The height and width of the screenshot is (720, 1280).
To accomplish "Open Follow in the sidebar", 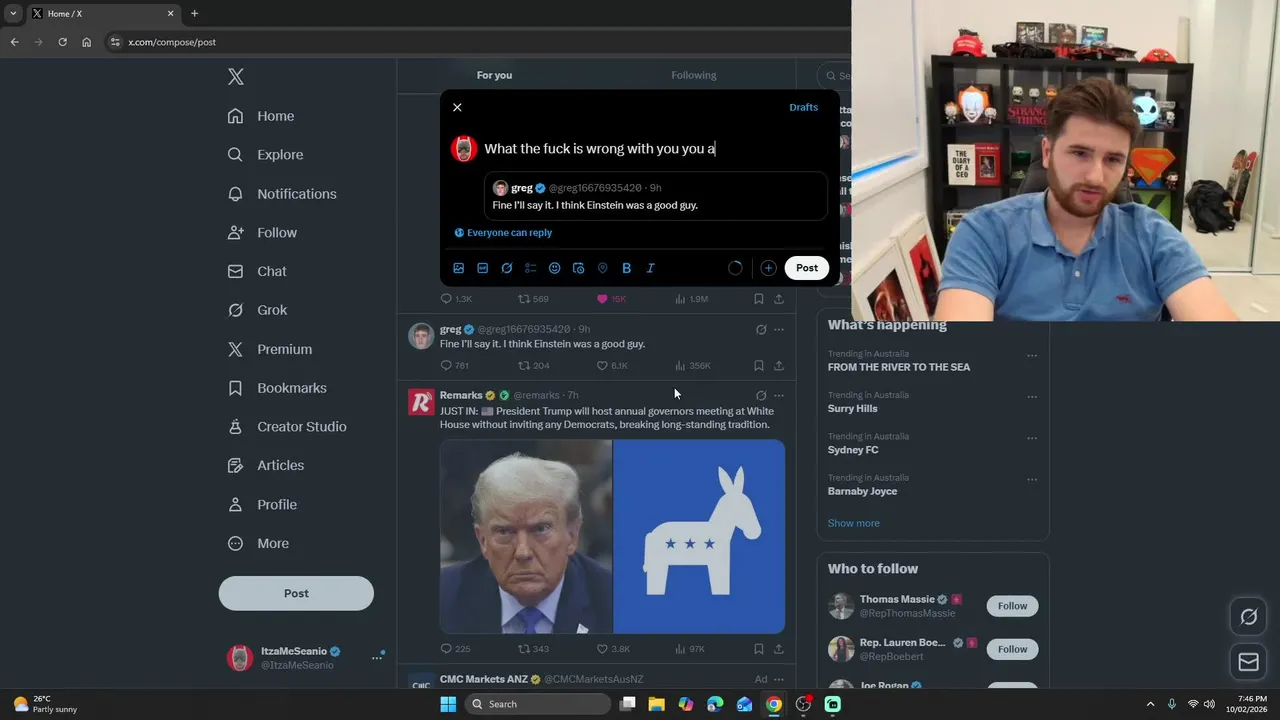I will (x=262, y=233).
